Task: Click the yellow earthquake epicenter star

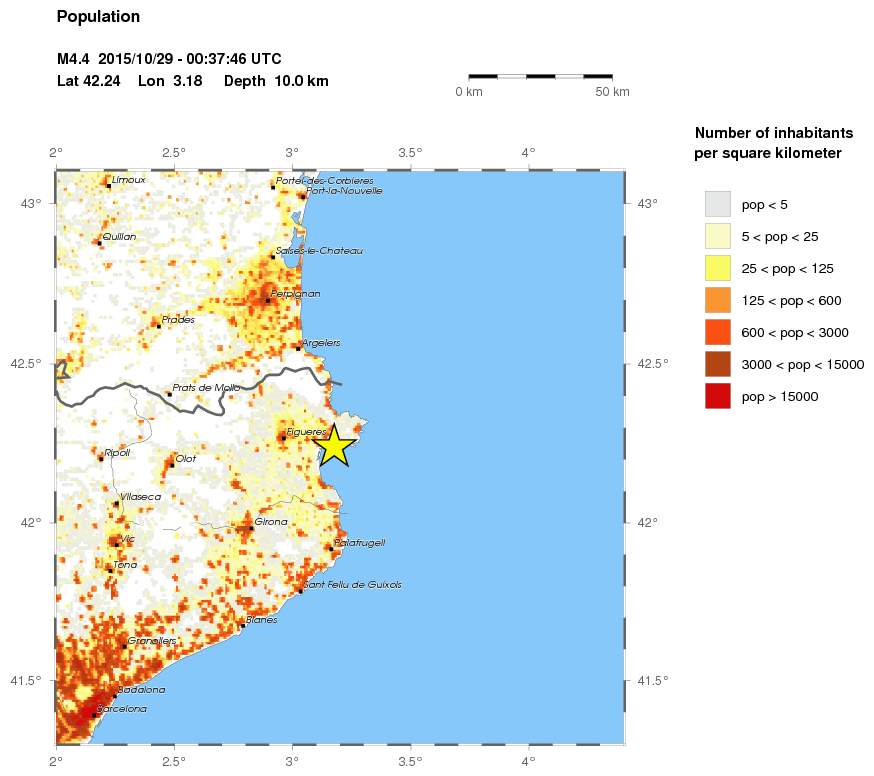Action: 335,443
